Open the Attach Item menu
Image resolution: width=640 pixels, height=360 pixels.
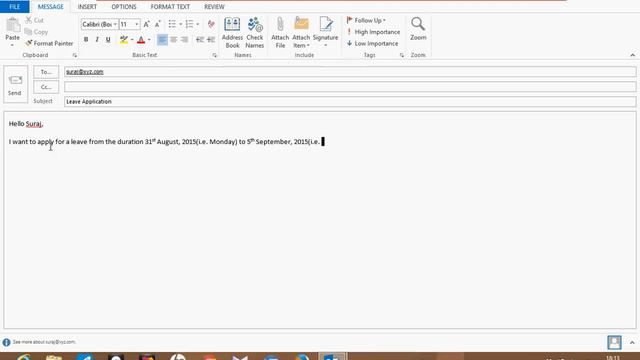pyautogui.click(x=301, y=33)
